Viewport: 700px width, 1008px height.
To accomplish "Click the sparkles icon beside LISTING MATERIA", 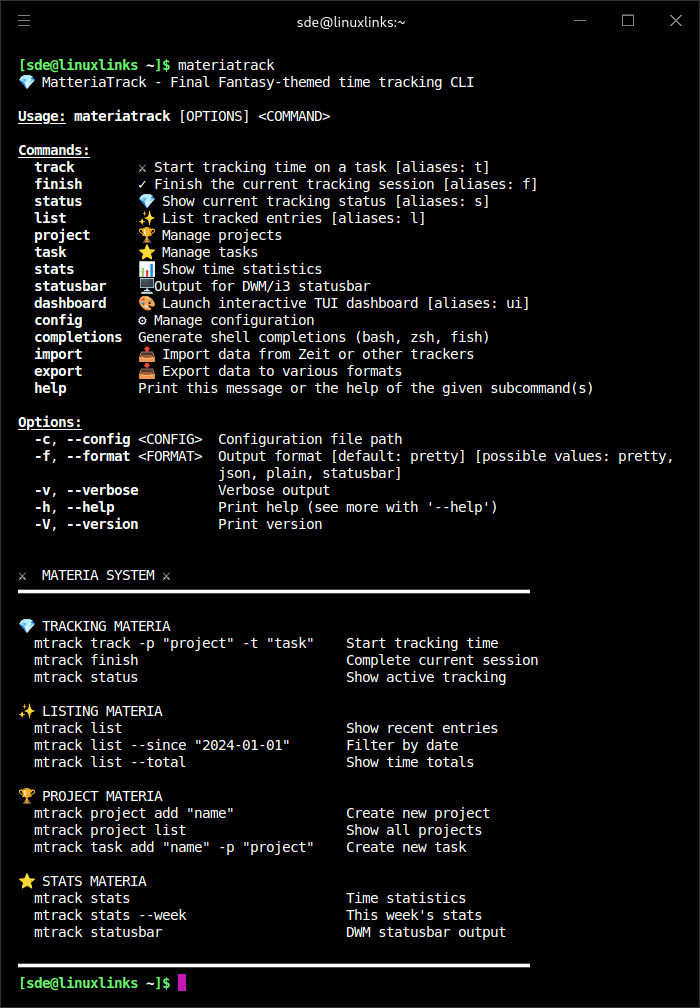I will click(26, 711).
